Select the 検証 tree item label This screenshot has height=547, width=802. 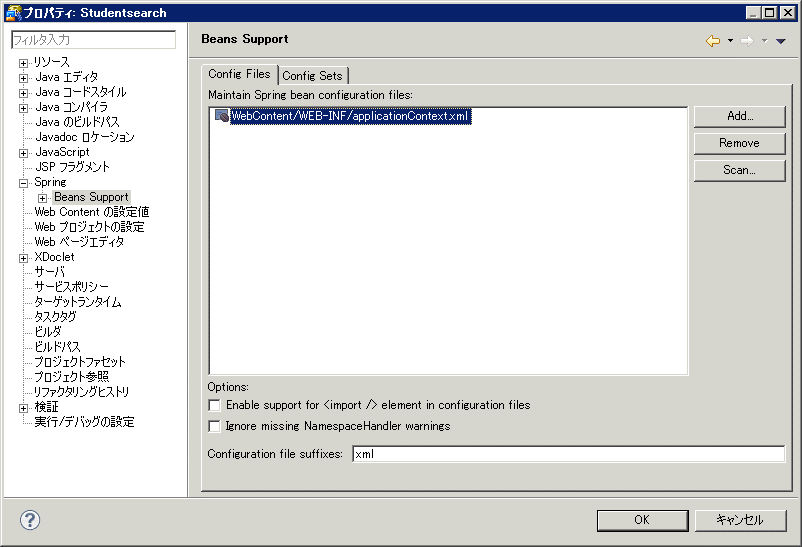click(47, 407)
